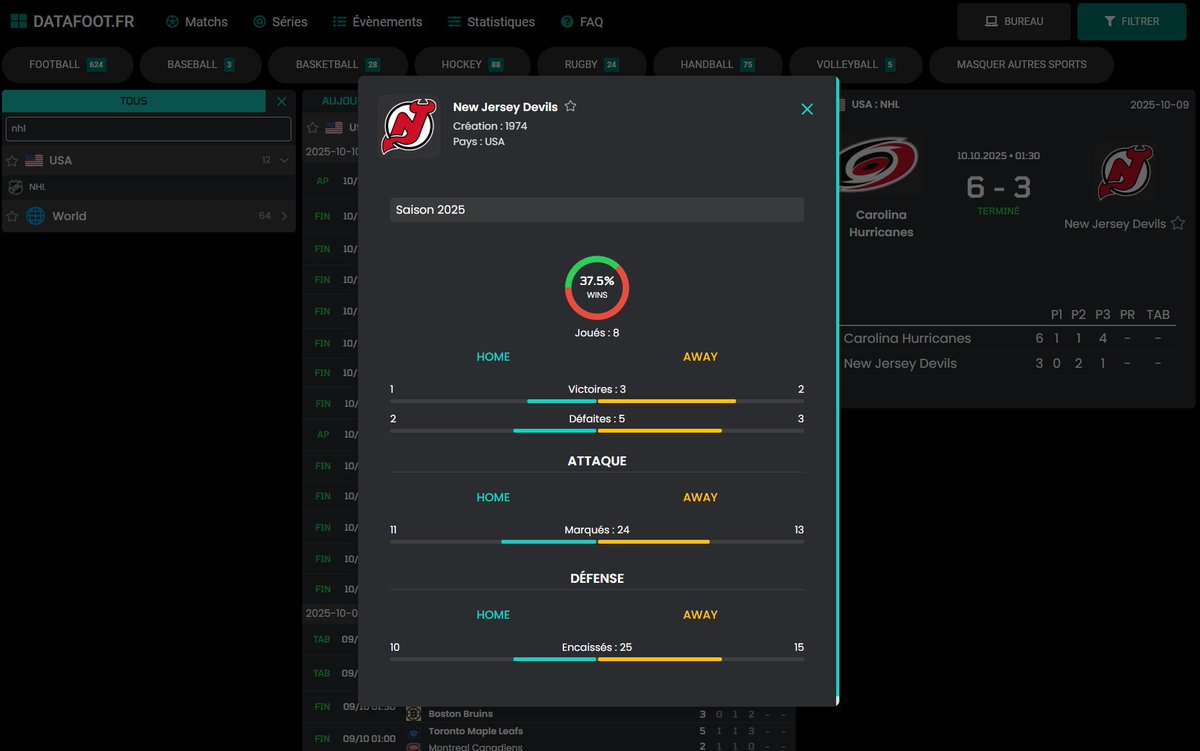Close the sidebar with the X icon
This screenshot has height=751, width=1200.
[x=281, y=101]
